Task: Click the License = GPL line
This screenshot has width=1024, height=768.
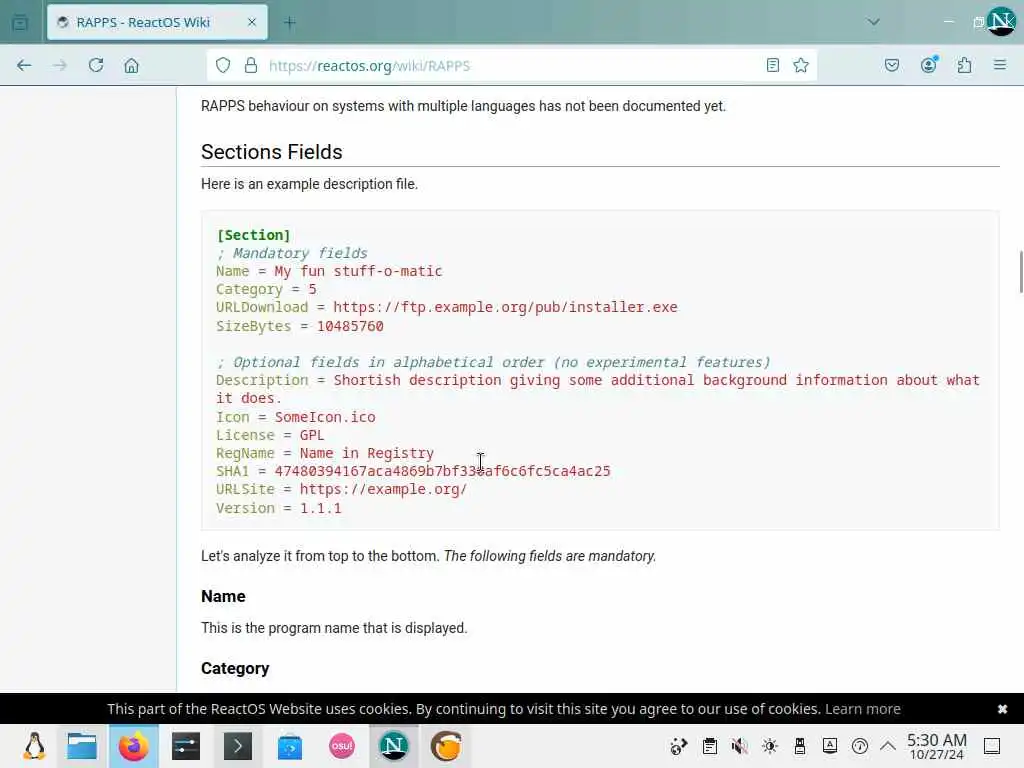Action: tap(270, 435)
